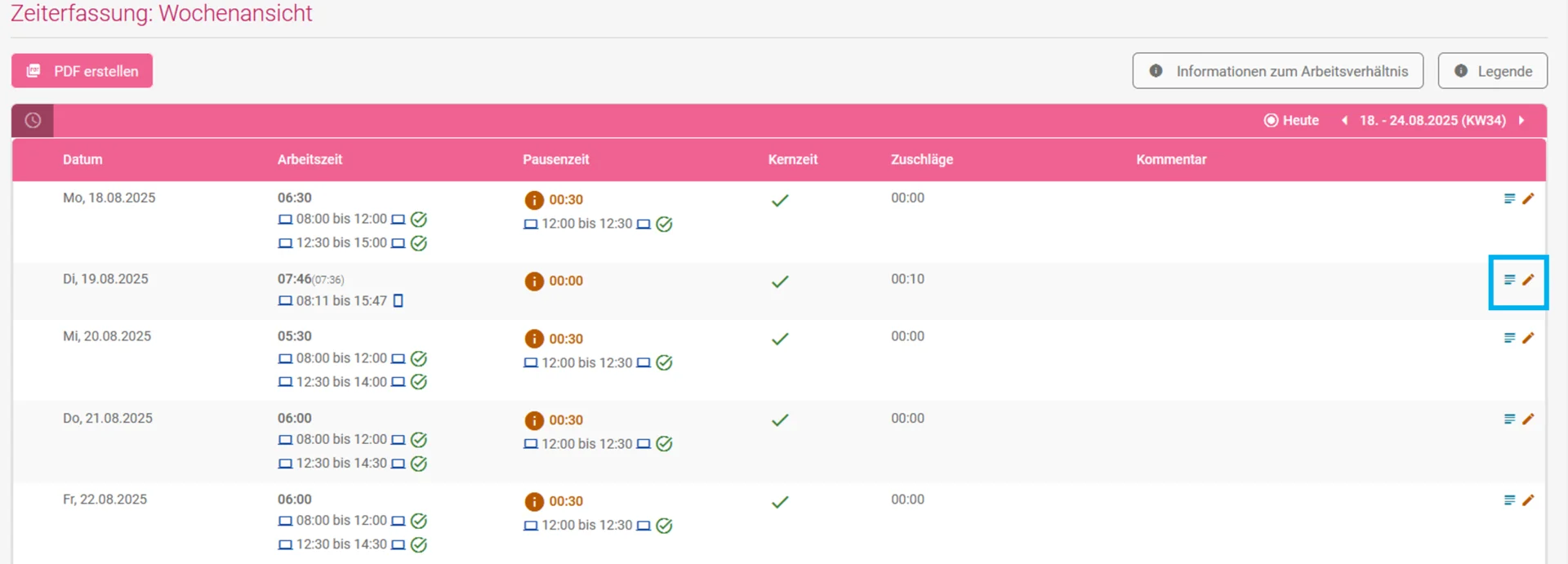Viewport: 1568px width, 564px height.
Task: Click the Arbeitszeit column header
Action: (310, 159)
